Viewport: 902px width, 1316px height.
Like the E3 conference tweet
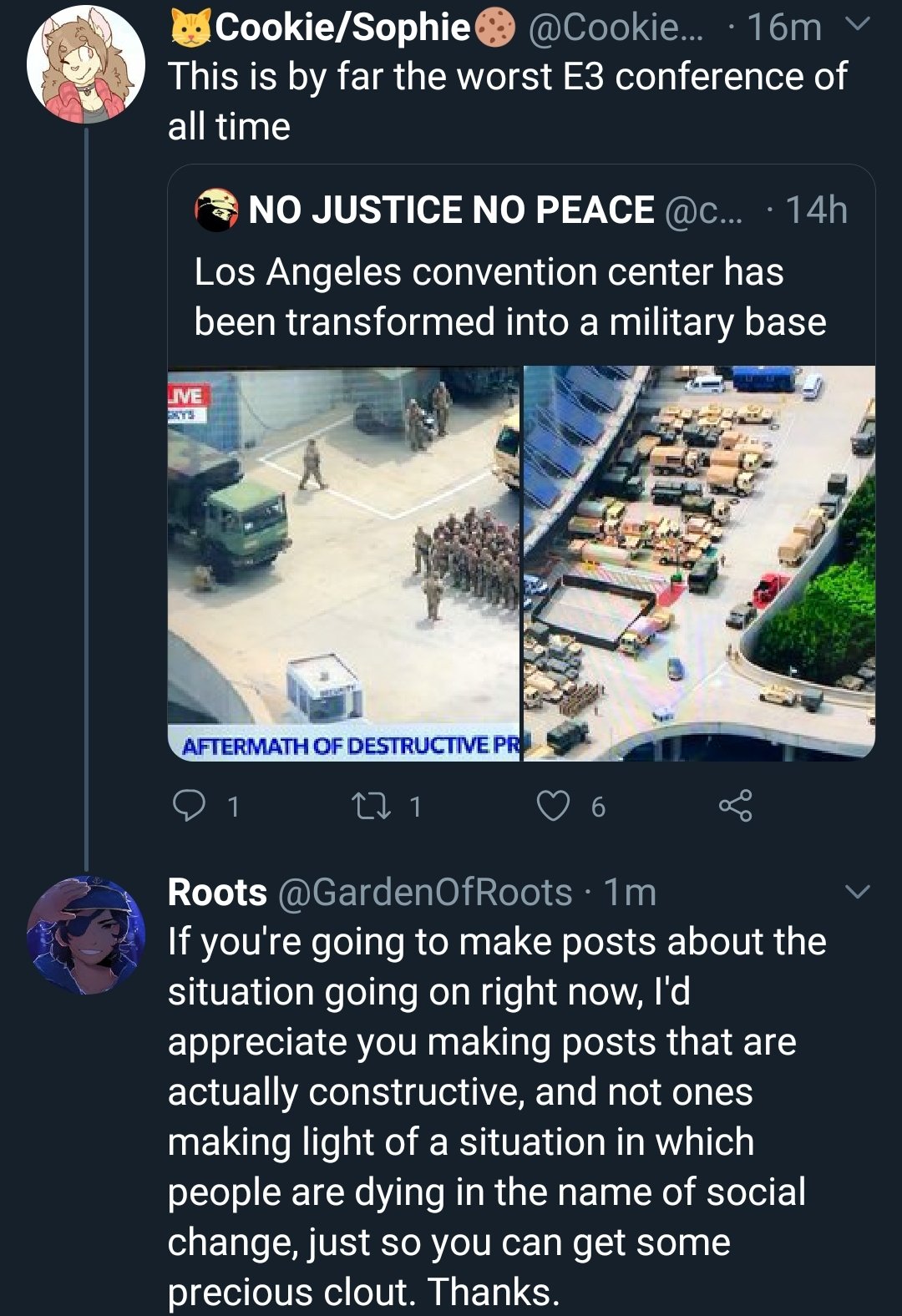[x=553, y=805]
